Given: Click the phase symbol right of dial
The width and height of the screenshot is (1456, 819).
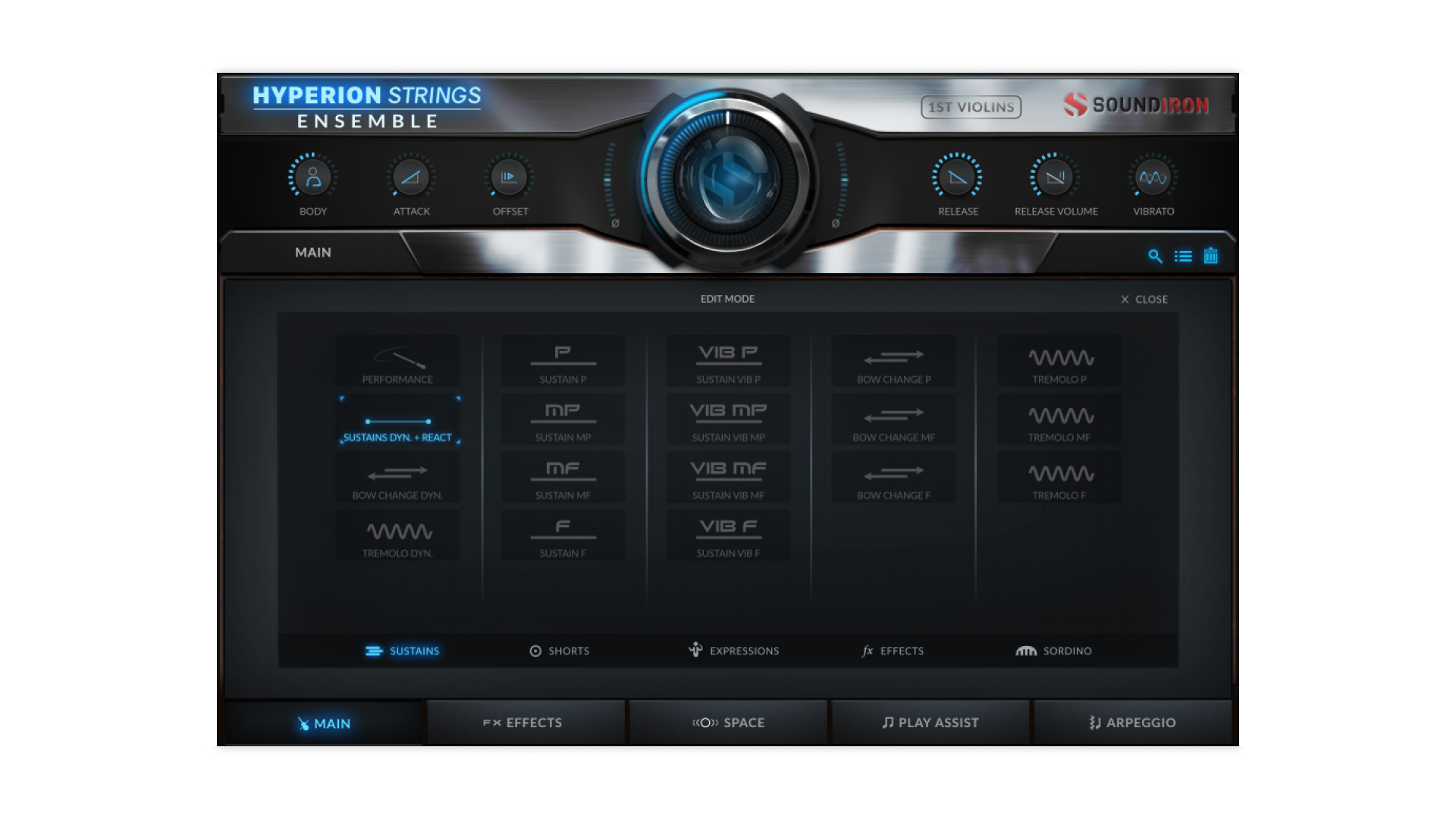Looking at the screenshot, I should point(836,224).
